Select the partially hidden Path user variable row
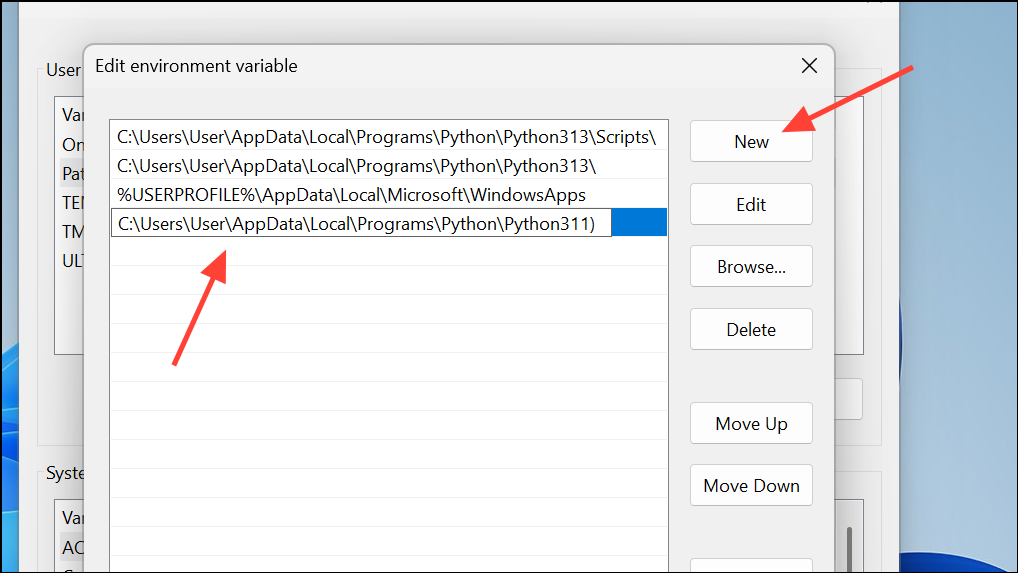 pos(72,174)
